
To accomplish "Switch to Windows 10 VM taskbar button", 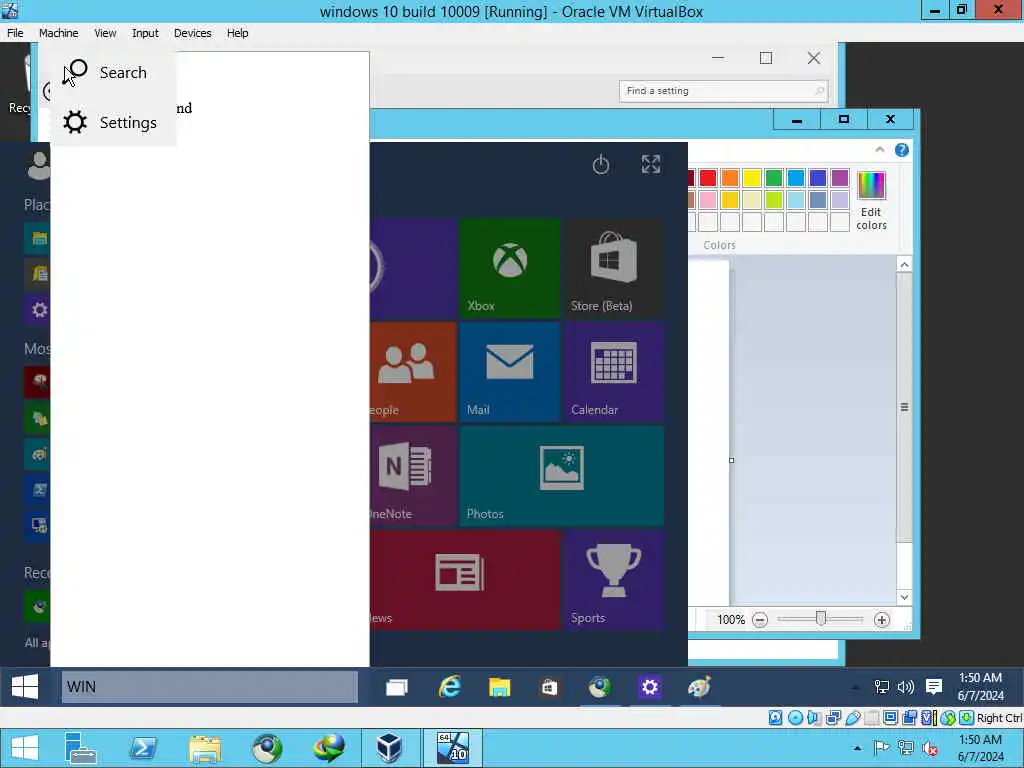I will point(453,748).
